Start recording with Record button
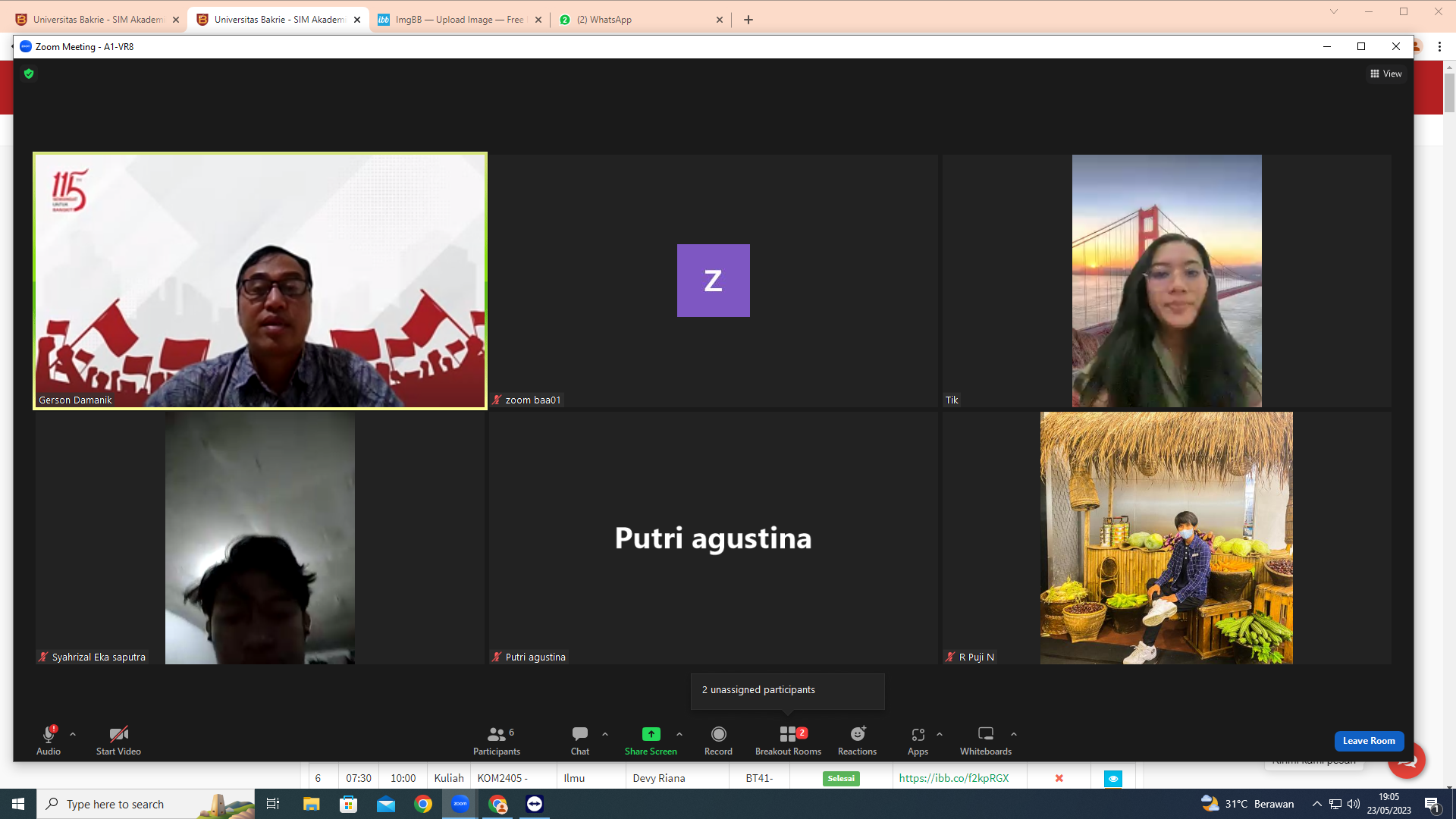This screenshot has width=1456, height=819. point(718,739)
